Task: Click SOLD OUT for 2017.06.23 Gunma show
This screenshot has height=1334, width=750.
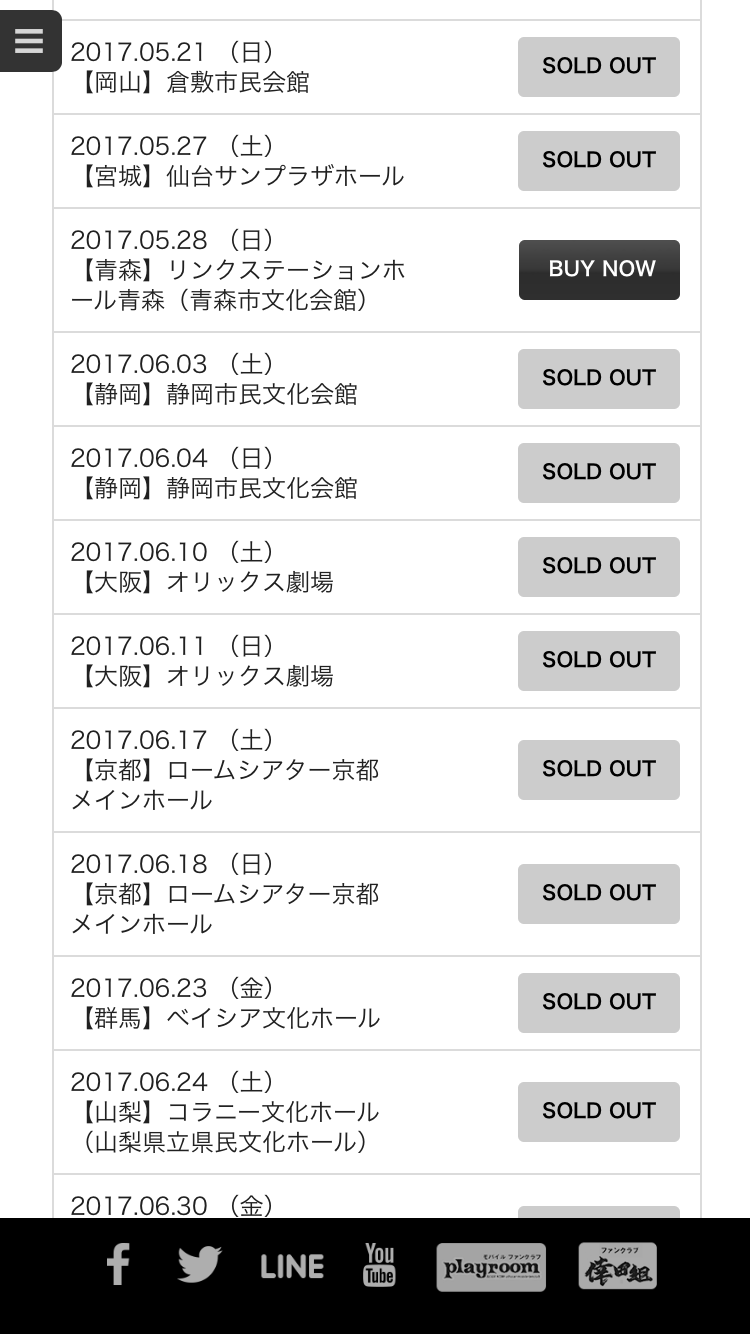Action: coord(599,1003)
